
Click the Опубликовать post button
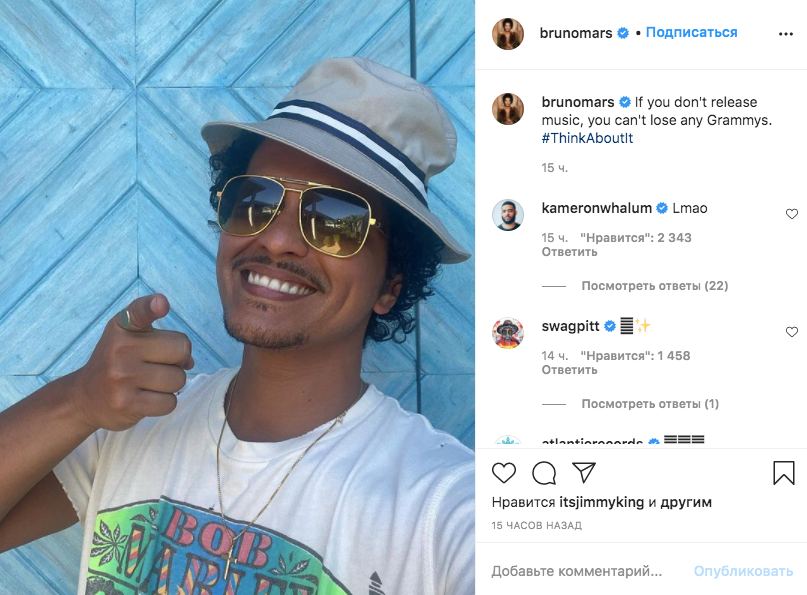pos(743,571)
